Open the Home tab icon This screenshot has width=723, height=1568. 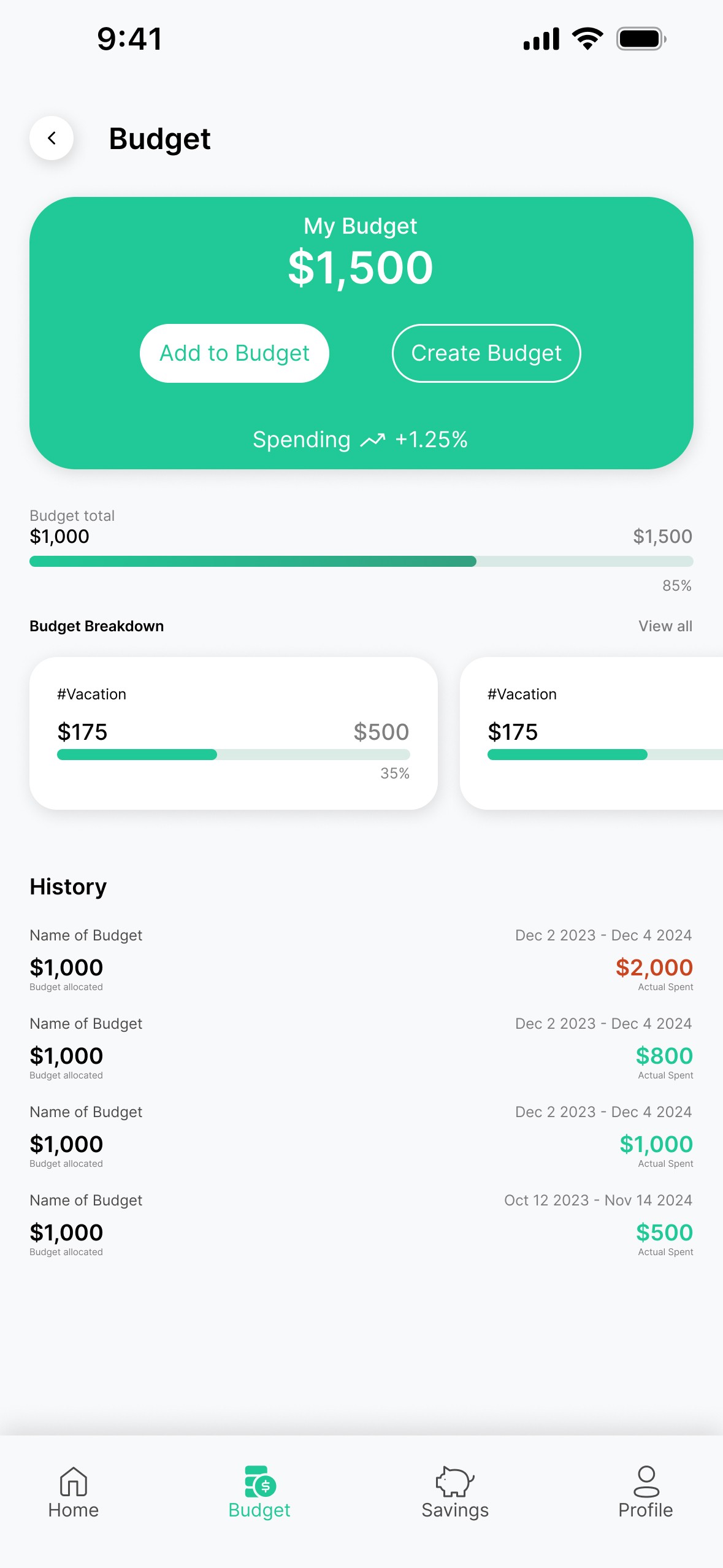(74, 1482)
